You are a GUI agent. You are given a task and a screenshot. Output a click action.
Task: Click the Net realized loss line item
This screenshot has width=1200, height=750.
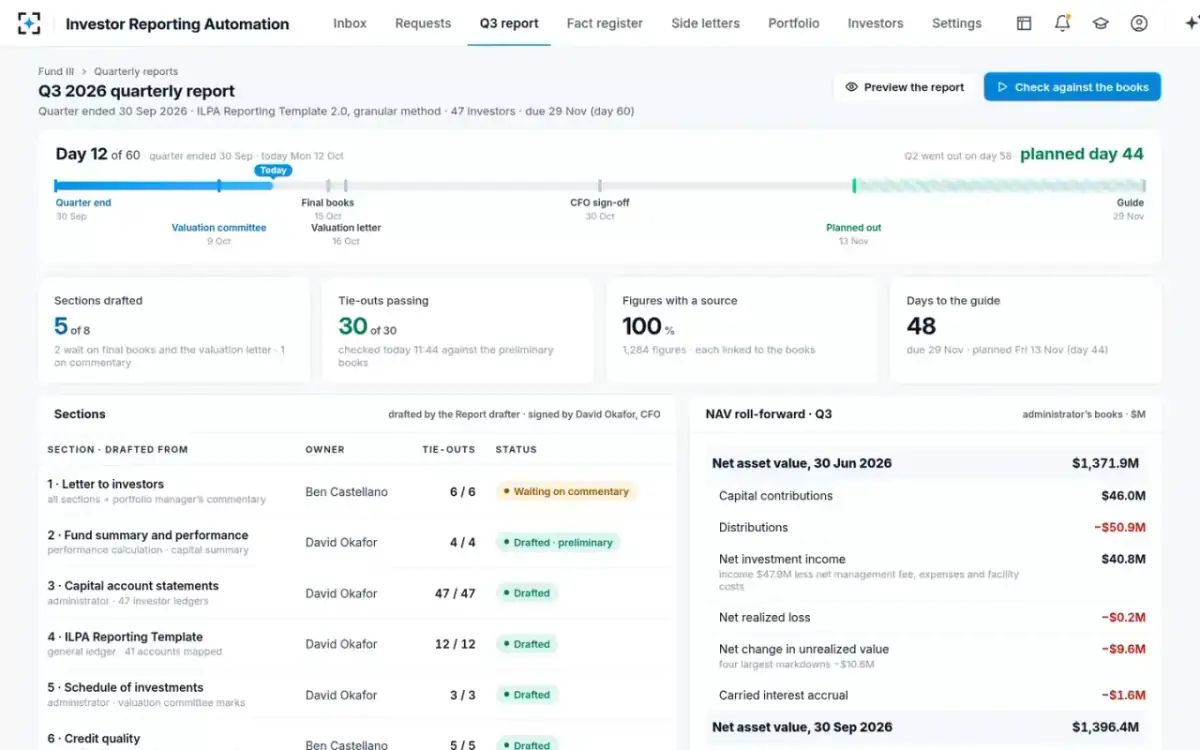pyautogui.click(x=925, y=617)
